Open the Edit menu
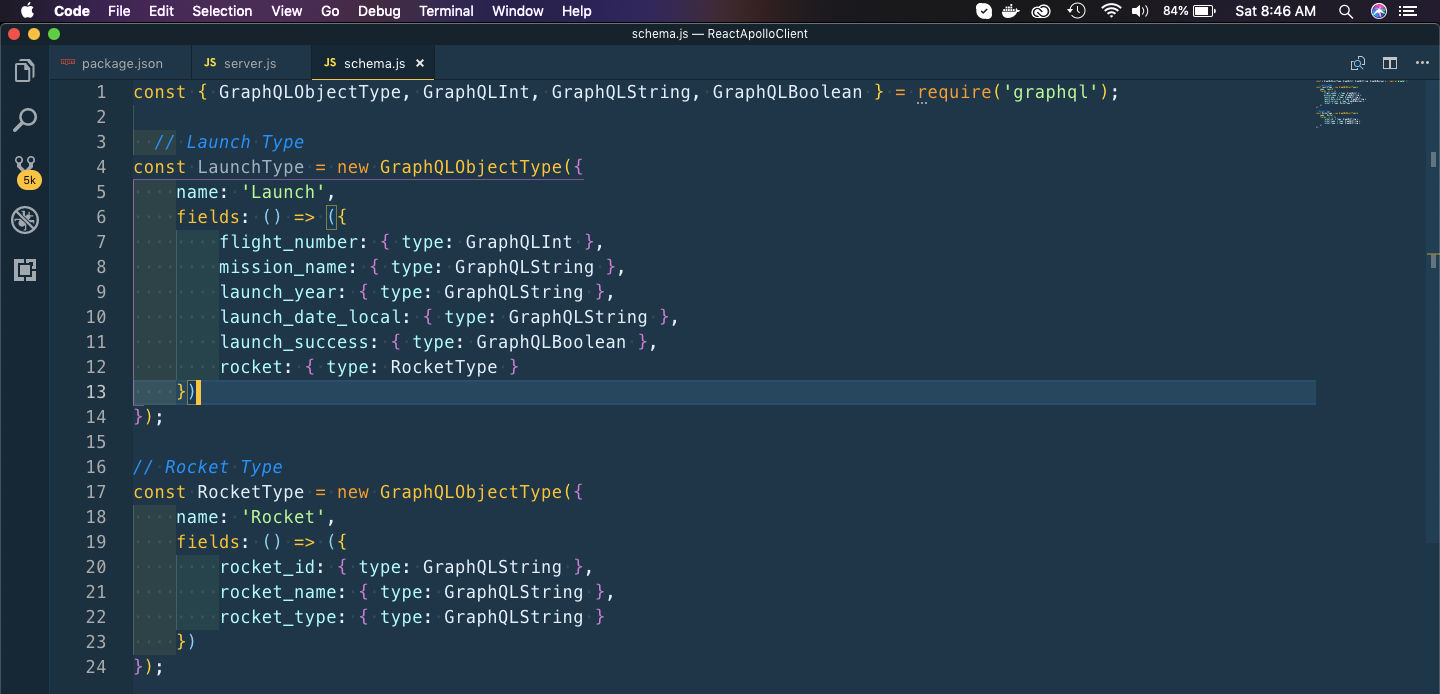This screenshot has width=1440, height=694. [x=161, y=11]
